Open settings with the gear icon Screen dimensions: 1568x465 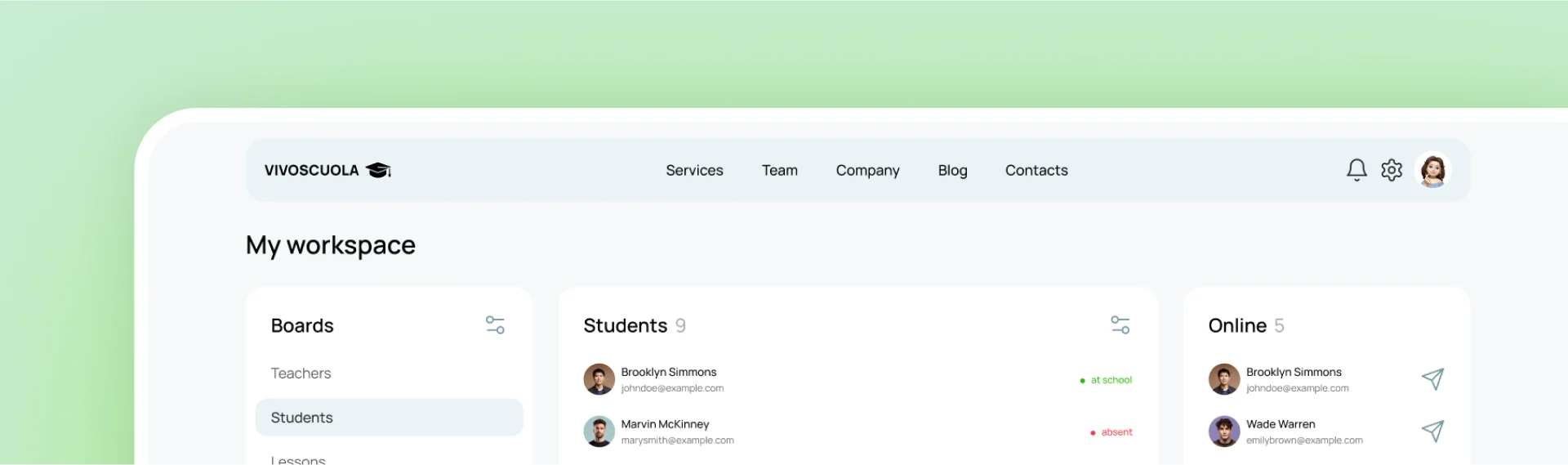point(1392,170)
